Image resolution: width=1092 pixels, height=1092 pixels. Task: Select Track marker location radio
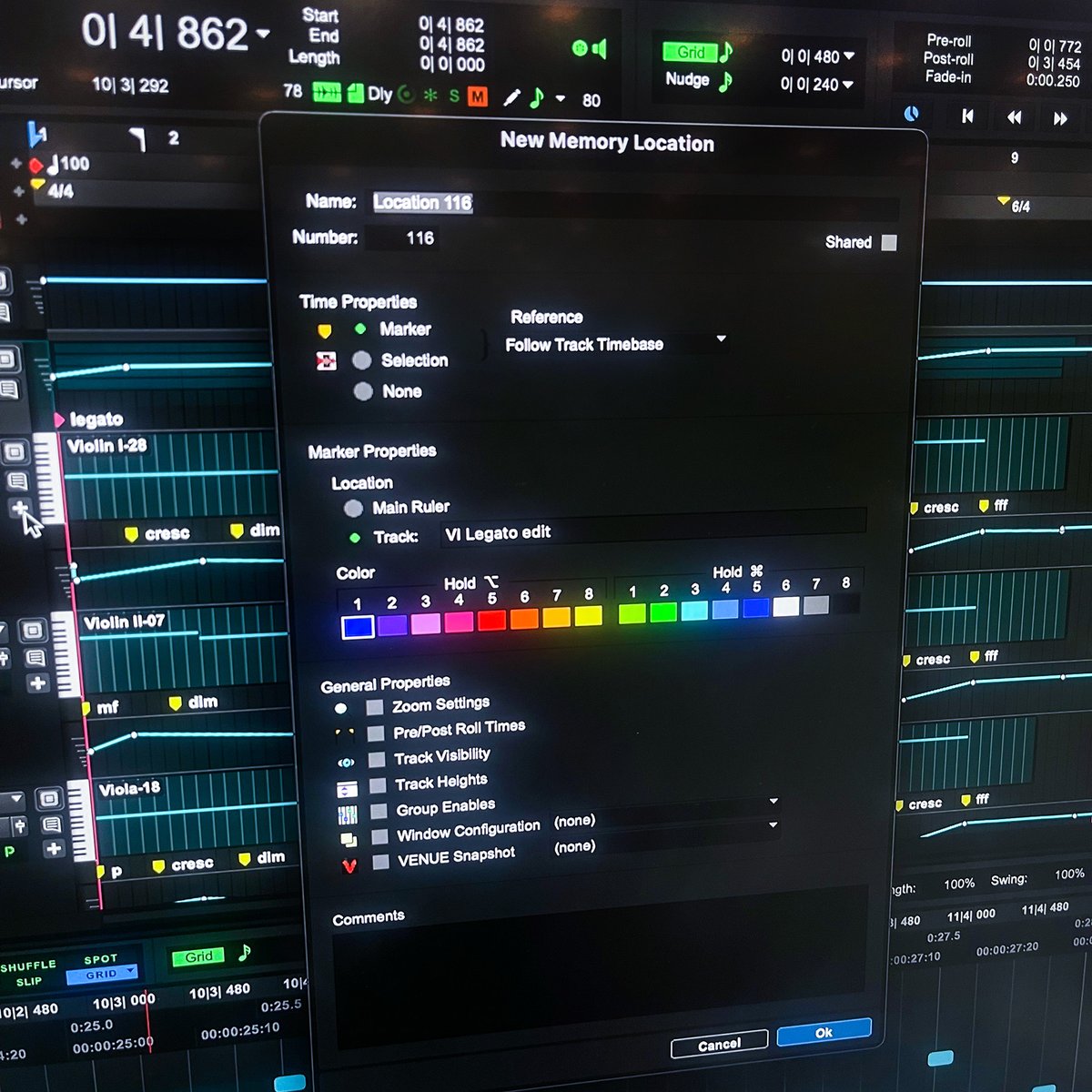355,537
